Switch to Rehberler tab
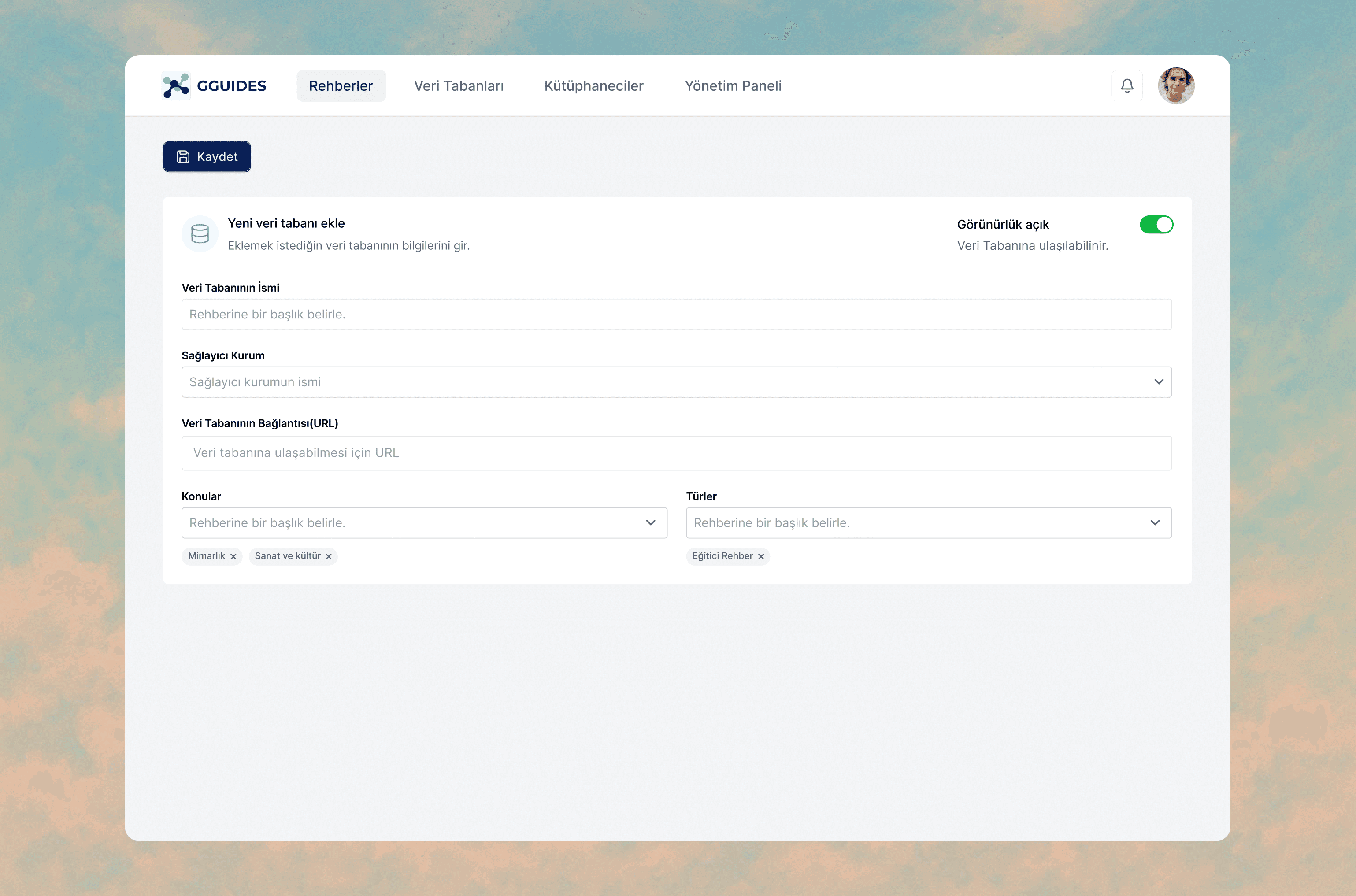The height and width of the screenshot is (896, 1356). pyautogui.click(x=341, y=86)
